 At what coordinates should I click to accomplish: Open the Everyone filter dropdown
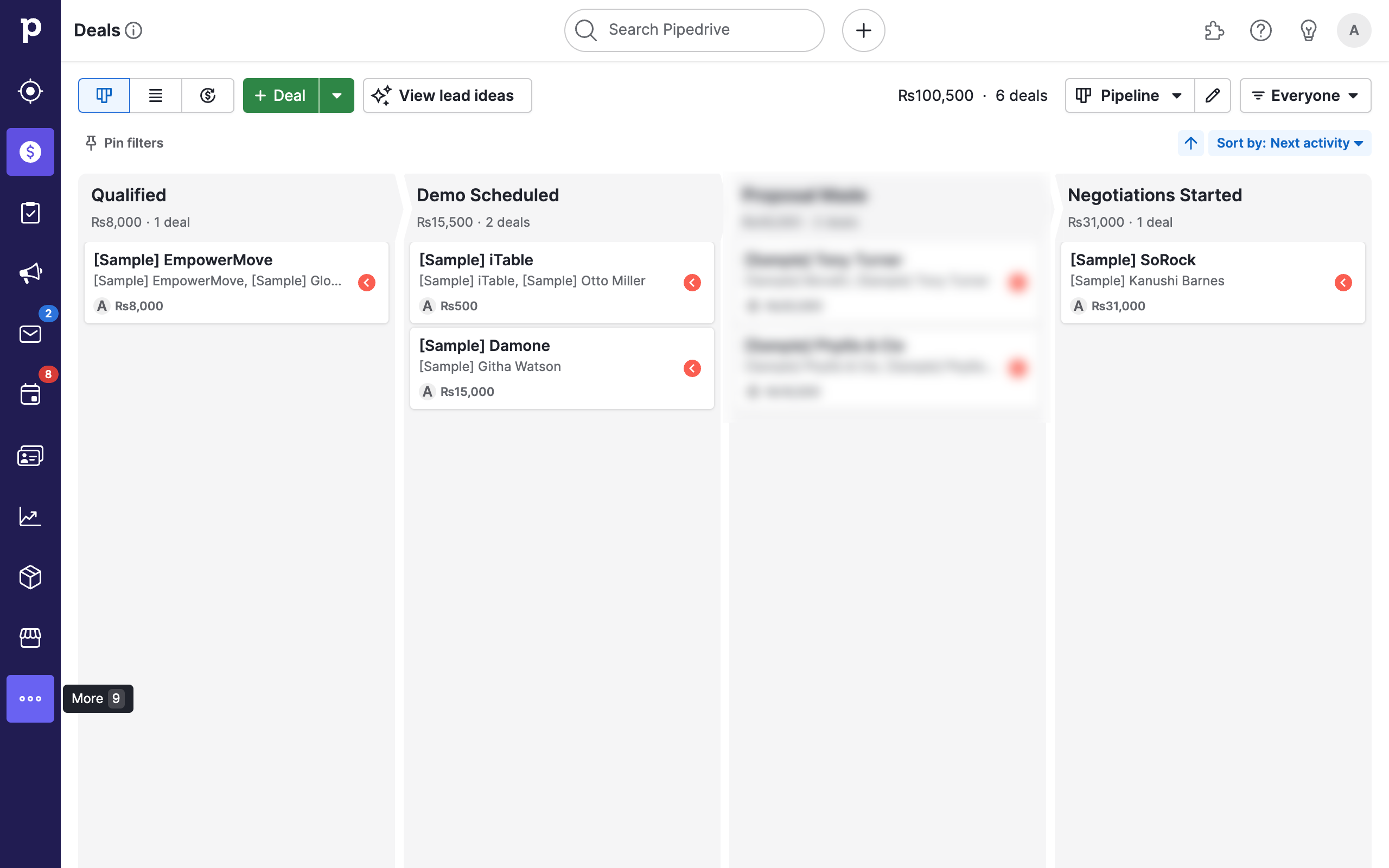point(1305,95)
